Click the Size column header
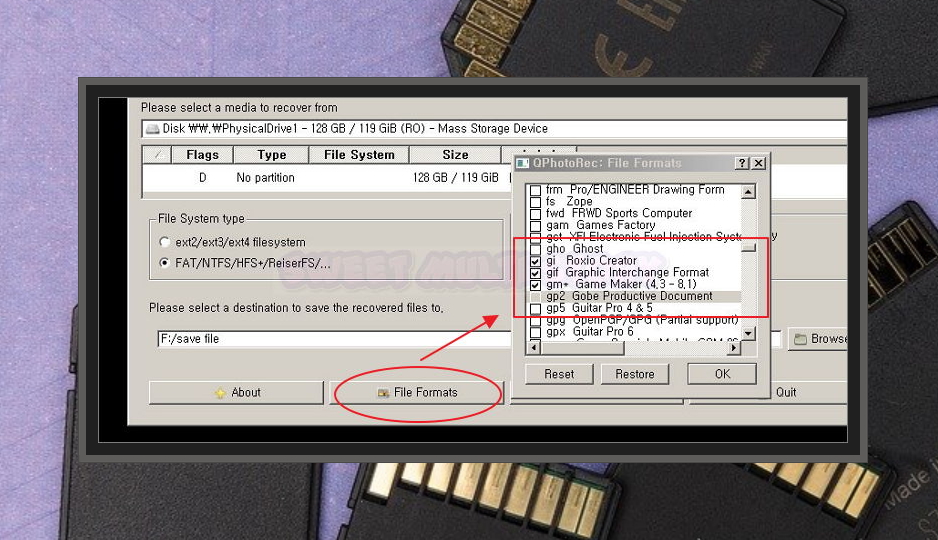The width and height of the screenshot is (938, 540). [455, 155]
